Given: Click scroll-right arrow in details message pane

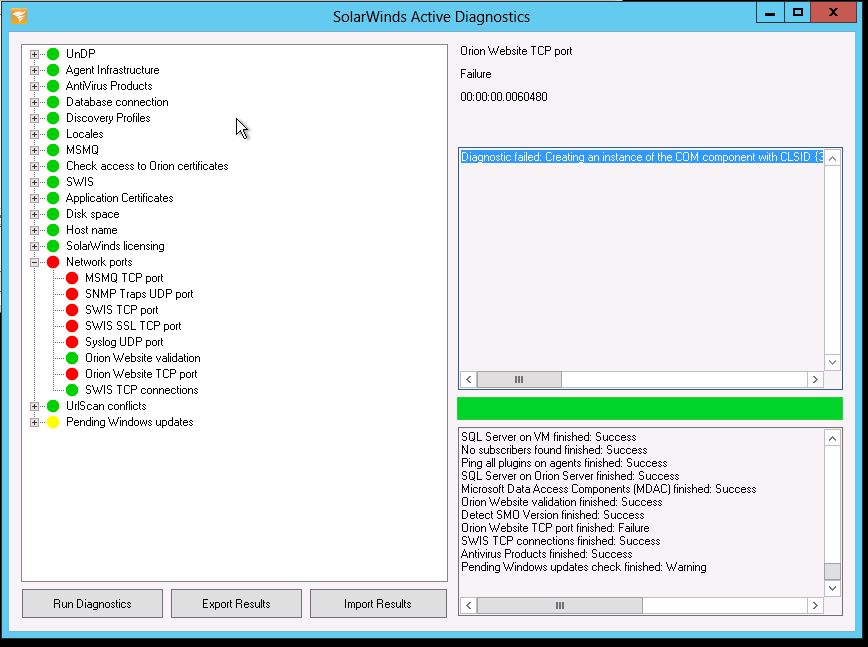Looking at the screenshot, I should (x=815, y=380).
